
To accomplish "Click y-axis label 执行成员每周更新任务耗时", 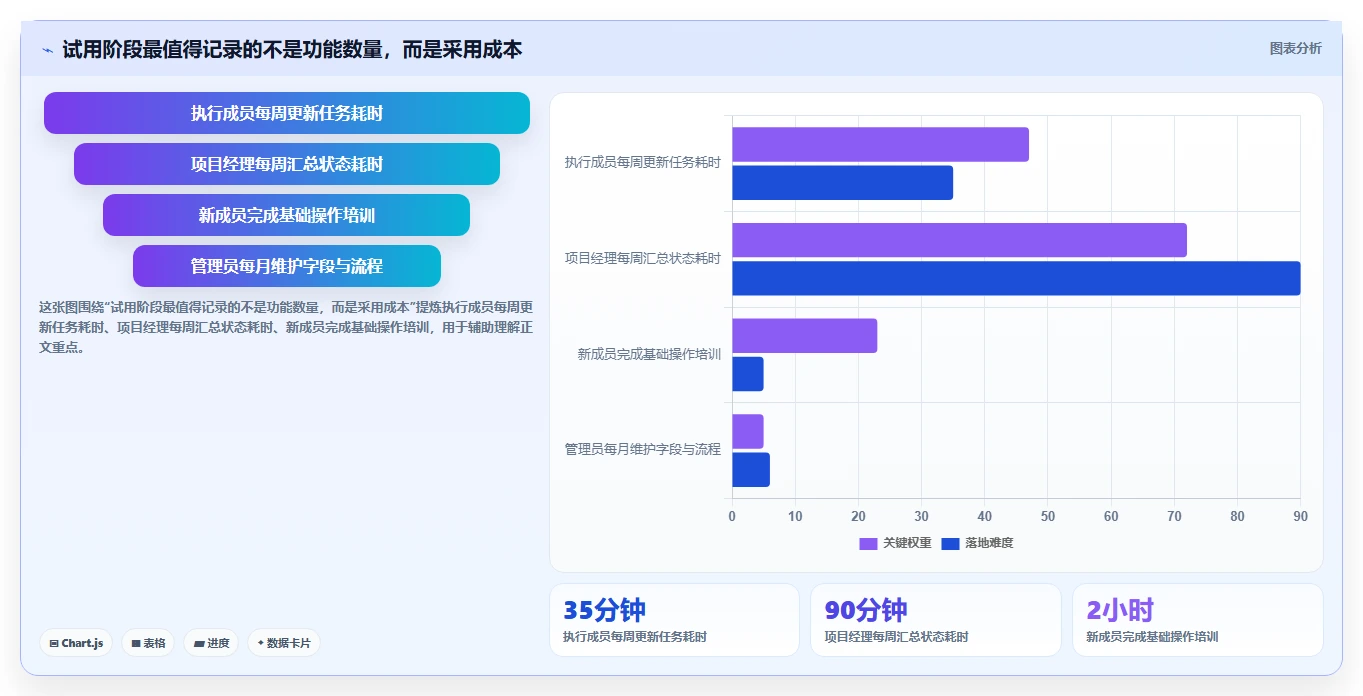I will tap(642, 162).
